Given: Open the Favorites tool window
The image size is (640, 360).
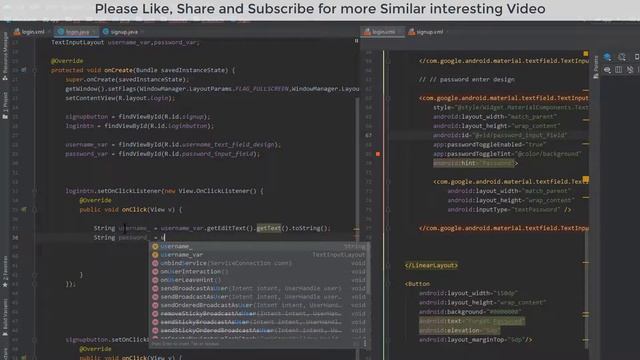Looking at the screenshot, I should point(5,272).
